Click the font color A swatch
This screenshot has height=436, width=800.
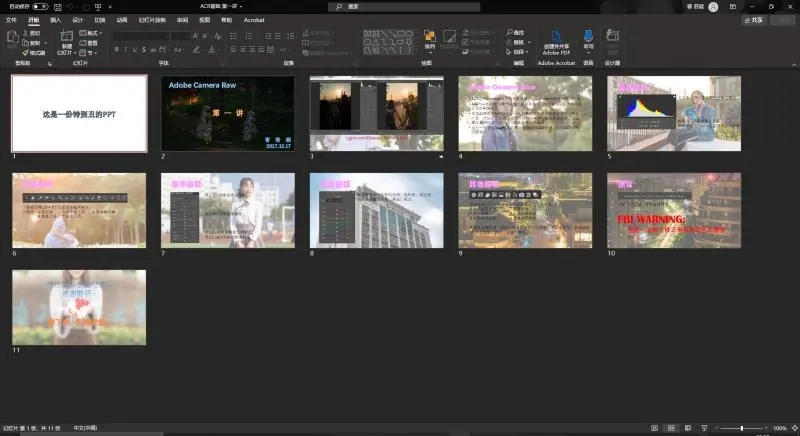211,49
